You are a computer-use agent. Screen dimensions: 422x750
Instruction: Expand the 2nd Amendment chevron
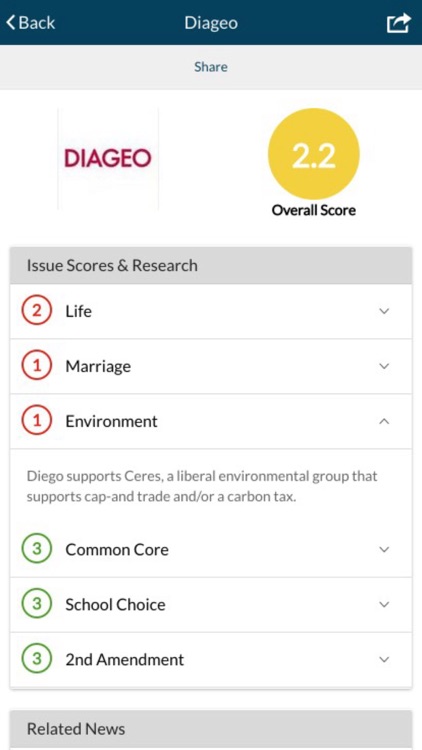point(384,659)
